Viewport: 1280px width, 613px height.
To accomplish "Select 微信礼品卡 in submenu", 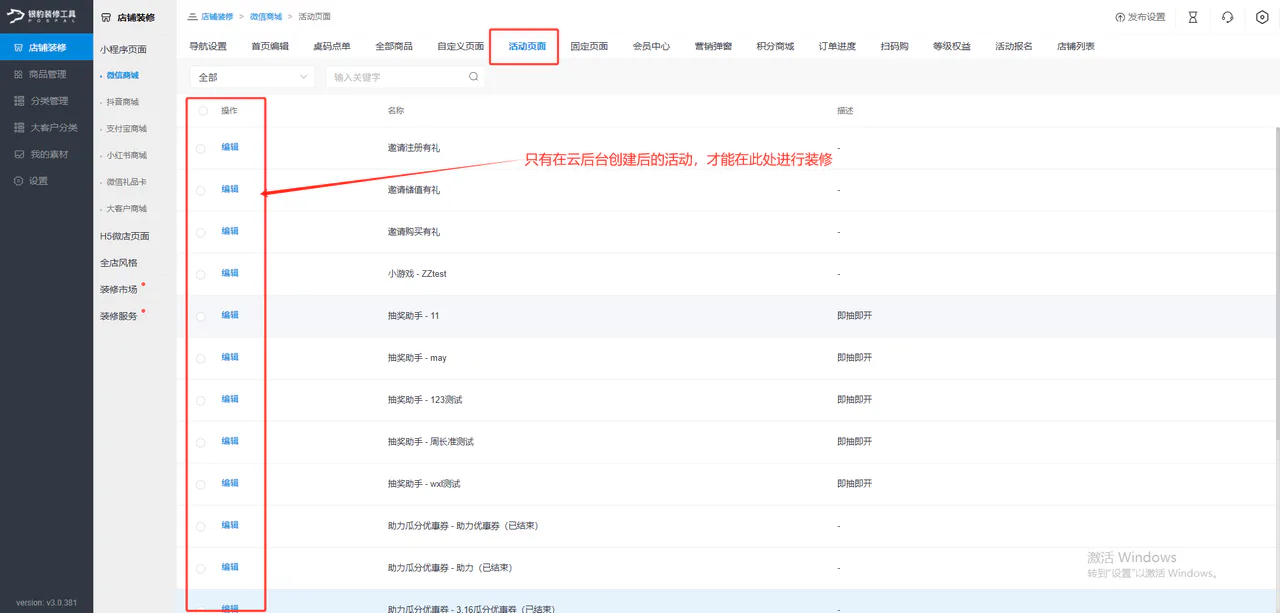I will 127,182.
